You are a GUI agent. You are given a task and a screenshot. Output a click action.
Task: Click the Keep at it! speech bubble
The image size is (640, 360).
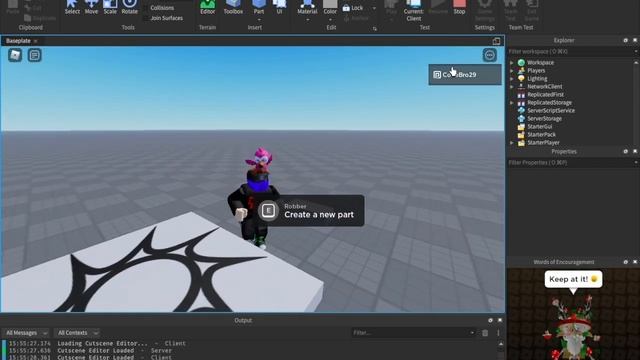click(573, 279)
